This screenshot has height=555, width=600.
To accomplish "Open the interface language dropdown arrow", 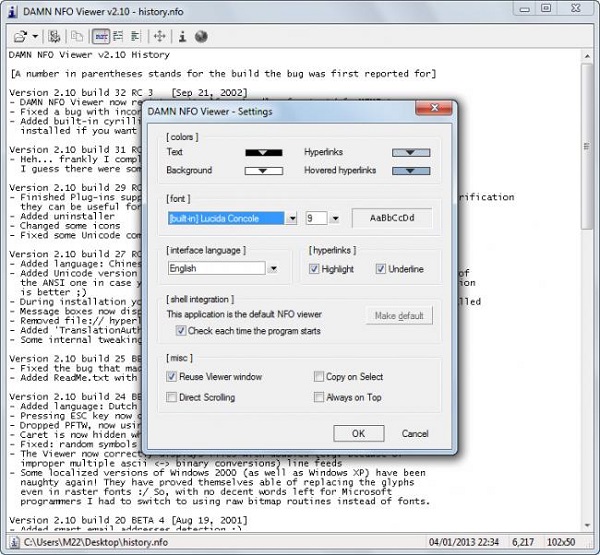I will (273, 268).
